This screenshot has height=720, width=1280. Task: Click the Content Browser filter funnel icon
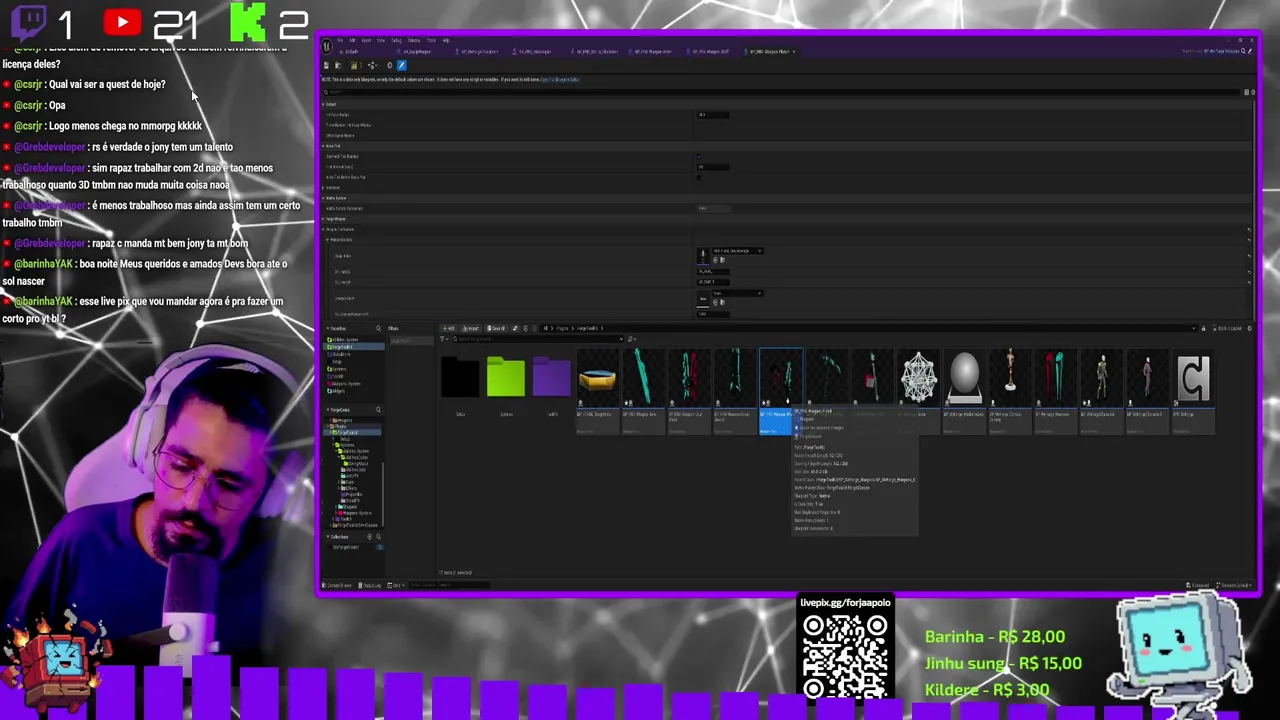443,338
